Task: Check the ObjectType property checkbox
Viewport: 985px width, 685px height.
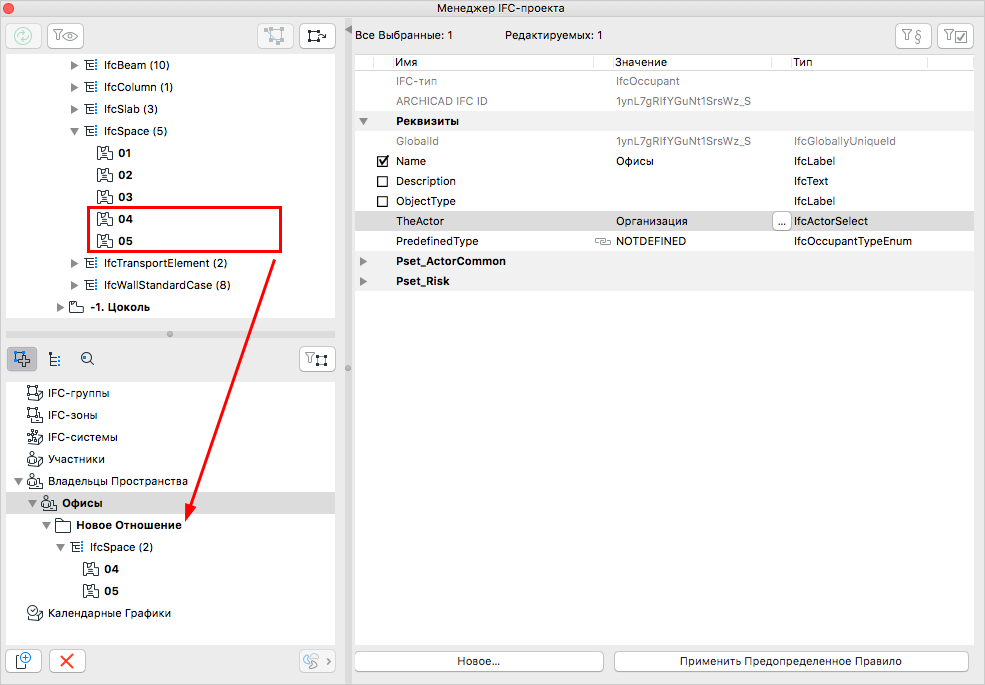Action: (383, 202)
